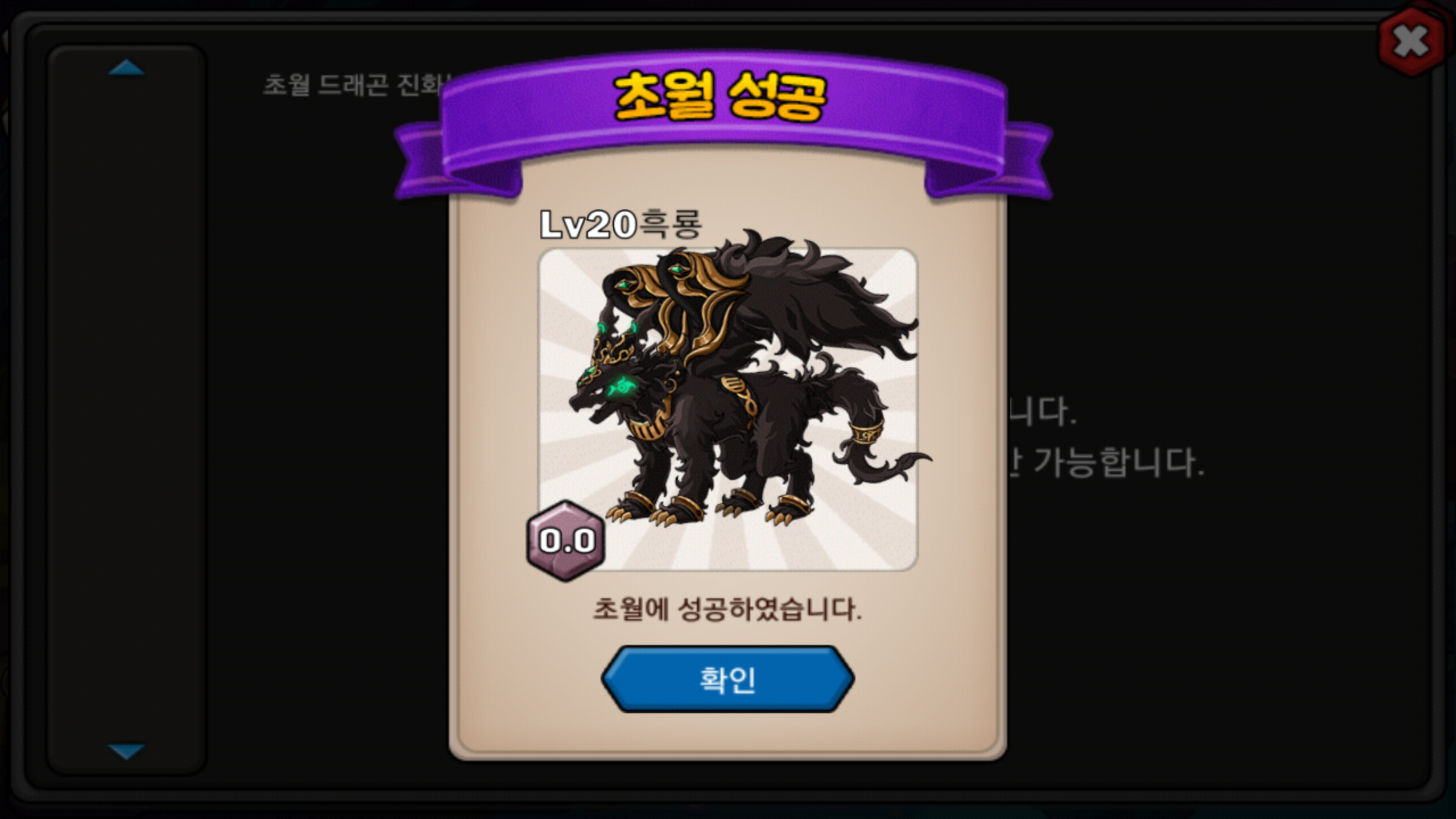1456x819 pixels.
Task: Confirm success with the blue 확인 button
Action: pyautogui.click(x=727, y=679)
